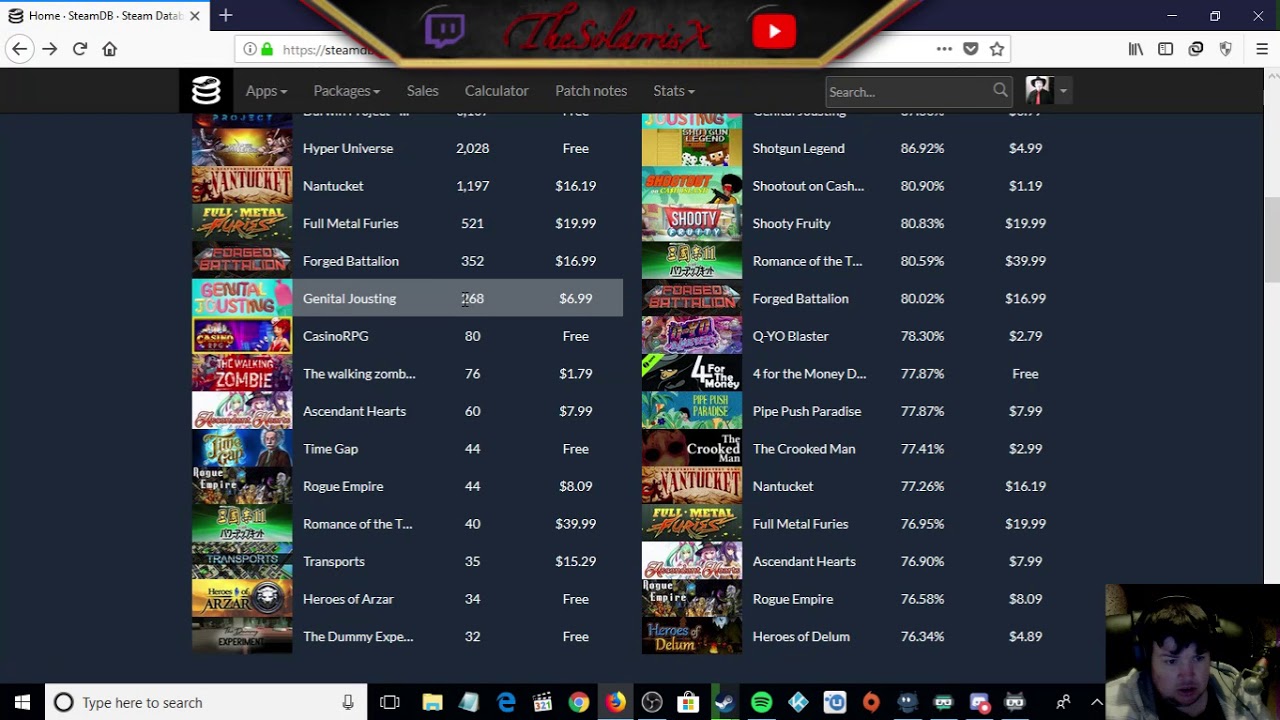Open Full Metal Furies in the rated list
Image resolution: width=1280 pixels, height=720 pixels.
pos(800,524)
